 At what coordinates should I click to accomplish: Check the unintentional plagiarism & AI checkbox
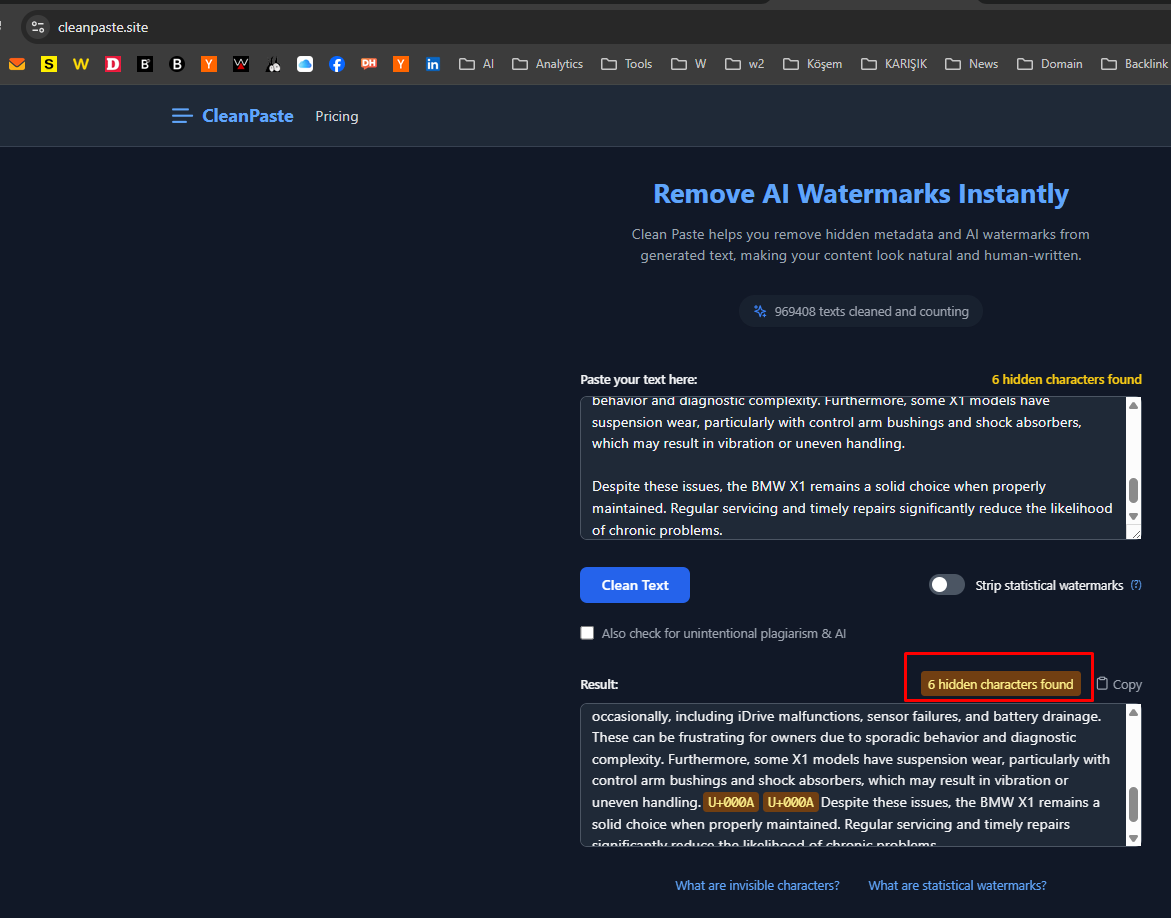[587, 633]
